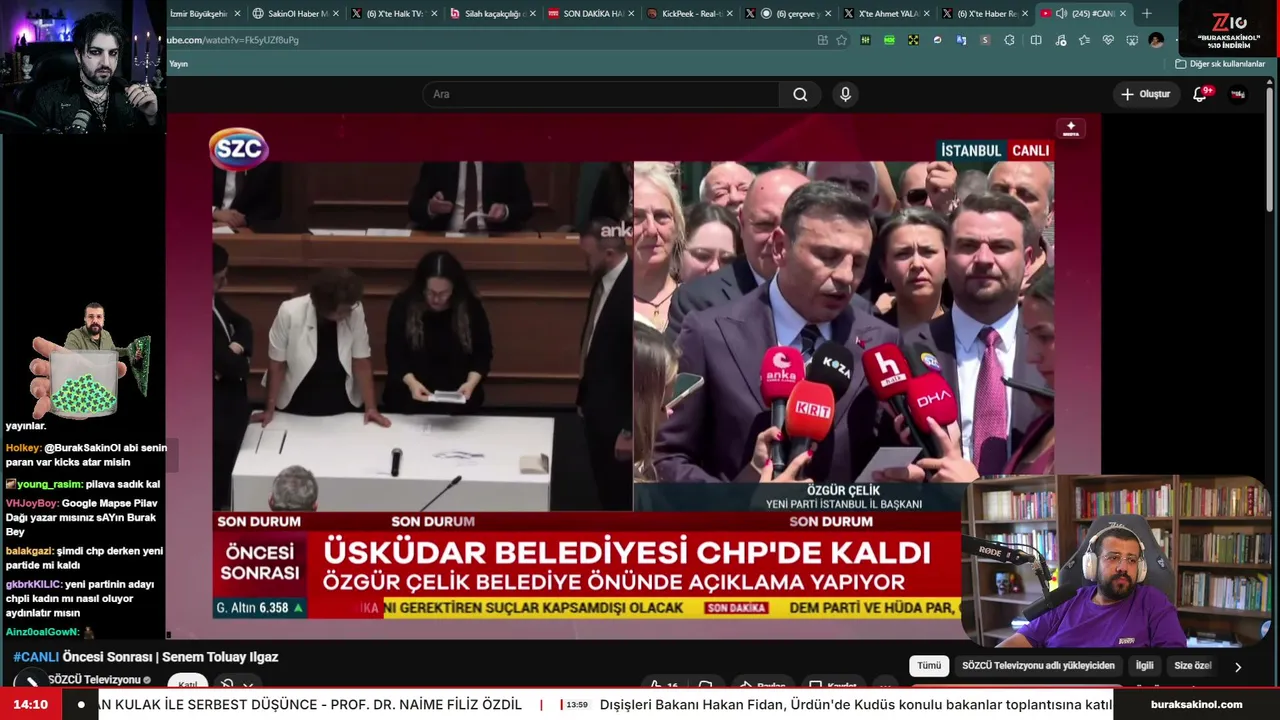Bookmark this page with the star icon
This screenshot has width=1280, height=720.
[841, 40]
